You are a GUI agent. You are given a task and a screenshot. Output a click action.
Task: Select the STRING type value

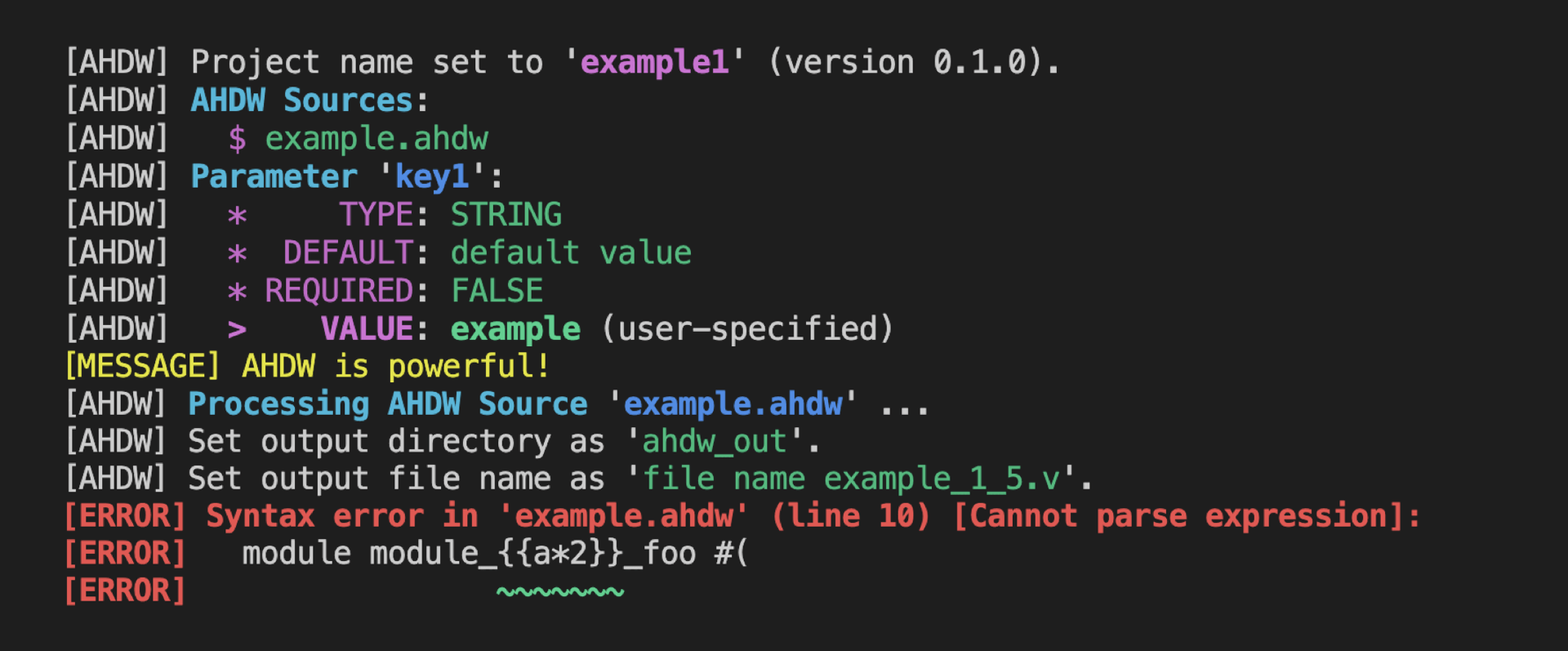coord(506,215)
